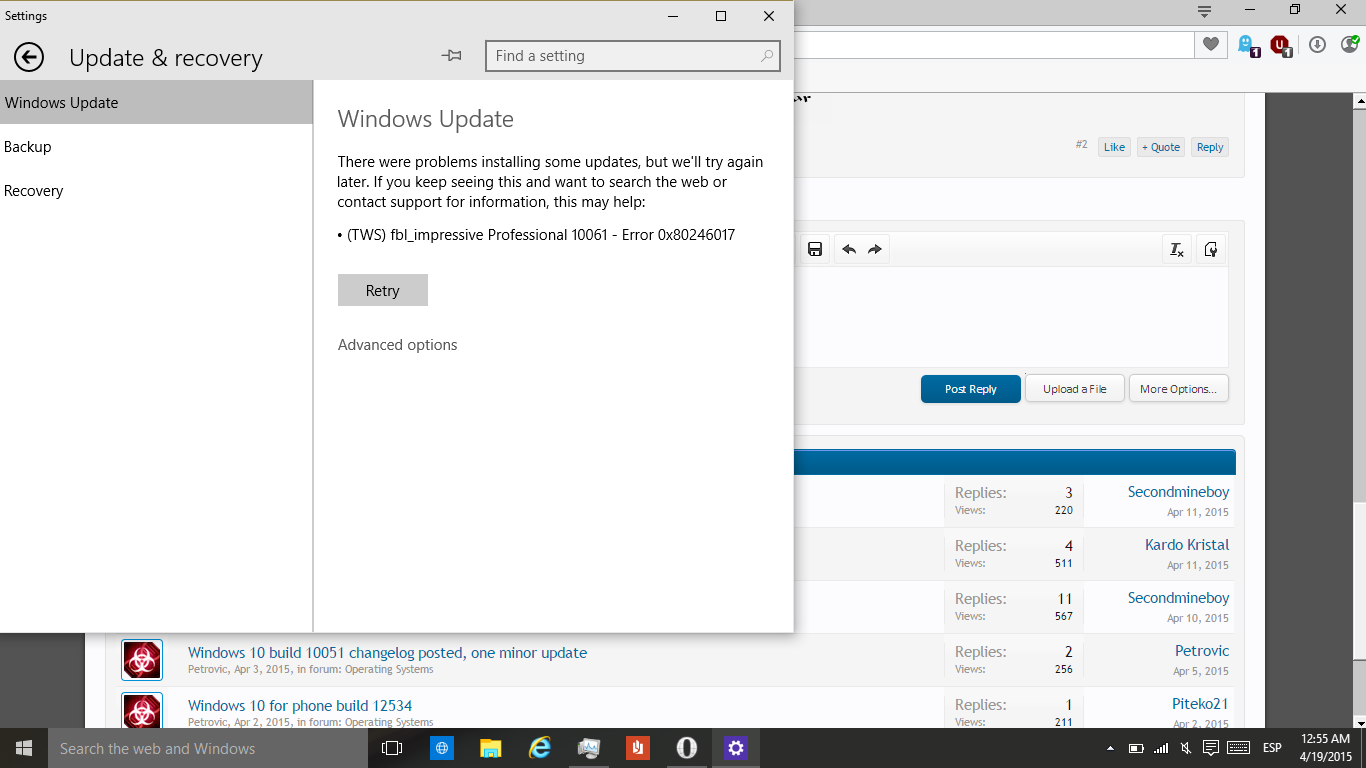Switch to the Opera browser on the taskbar
1366x768 pixels.
(x=687, y=748)
